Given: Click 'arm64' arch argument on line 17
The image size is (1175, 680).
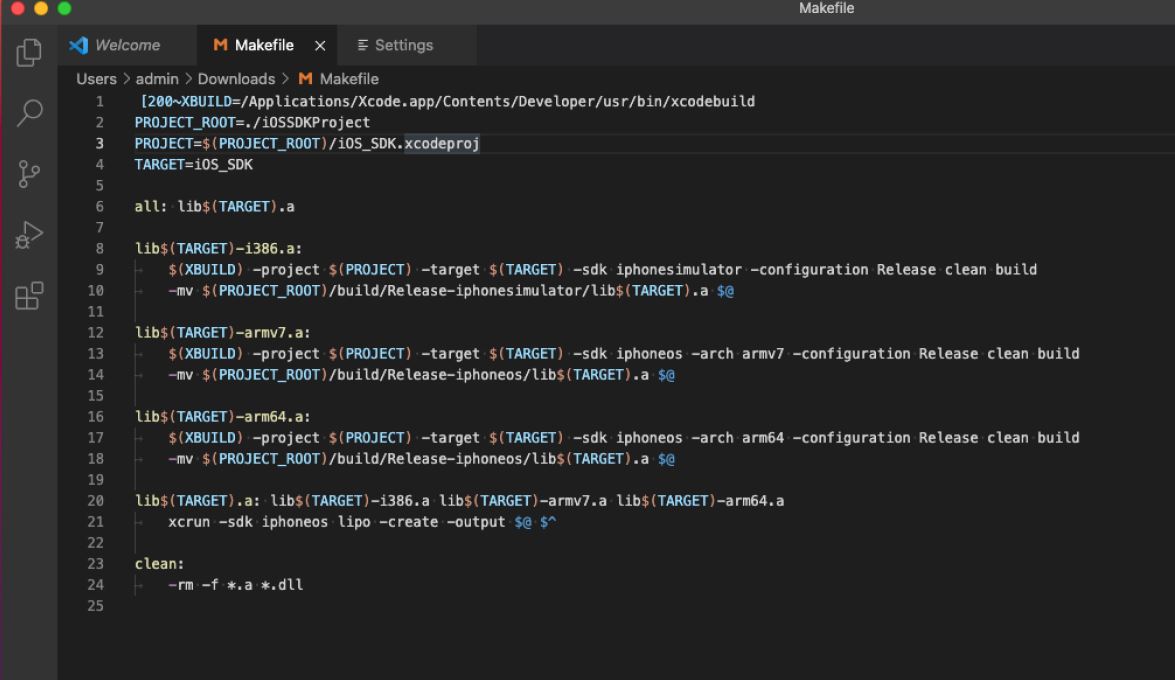Looking at the screenshot, I should coord(762,437).
